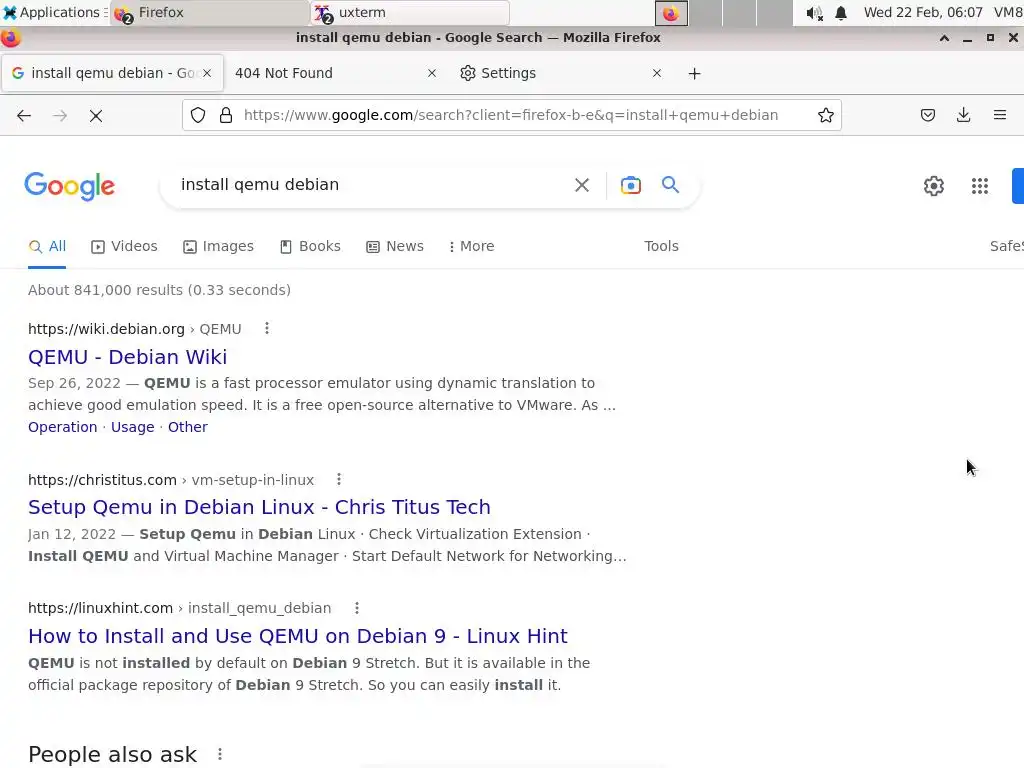The height and width of the screenshot is (768, 1024).
Task: Switch to the uxterm taskbar window
Action: point(410,12)
